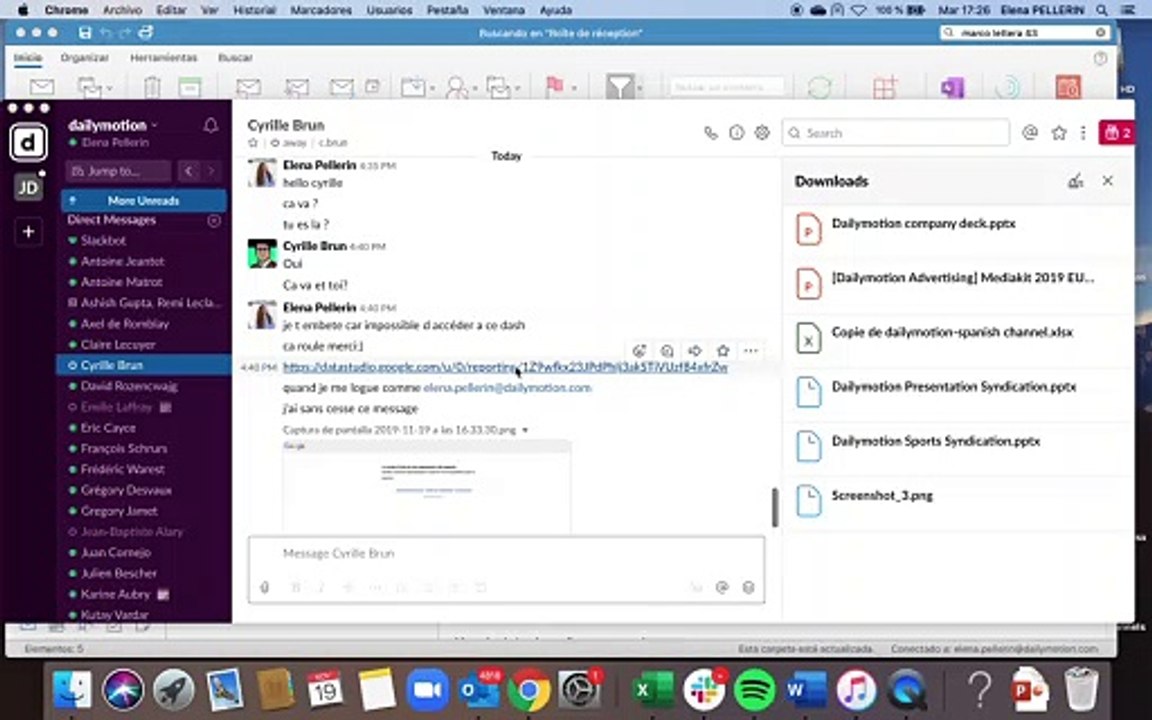The height and width of the screenshot is (720, 1152).
Task: Open the What's New gift button
Action: (1117, 133)
